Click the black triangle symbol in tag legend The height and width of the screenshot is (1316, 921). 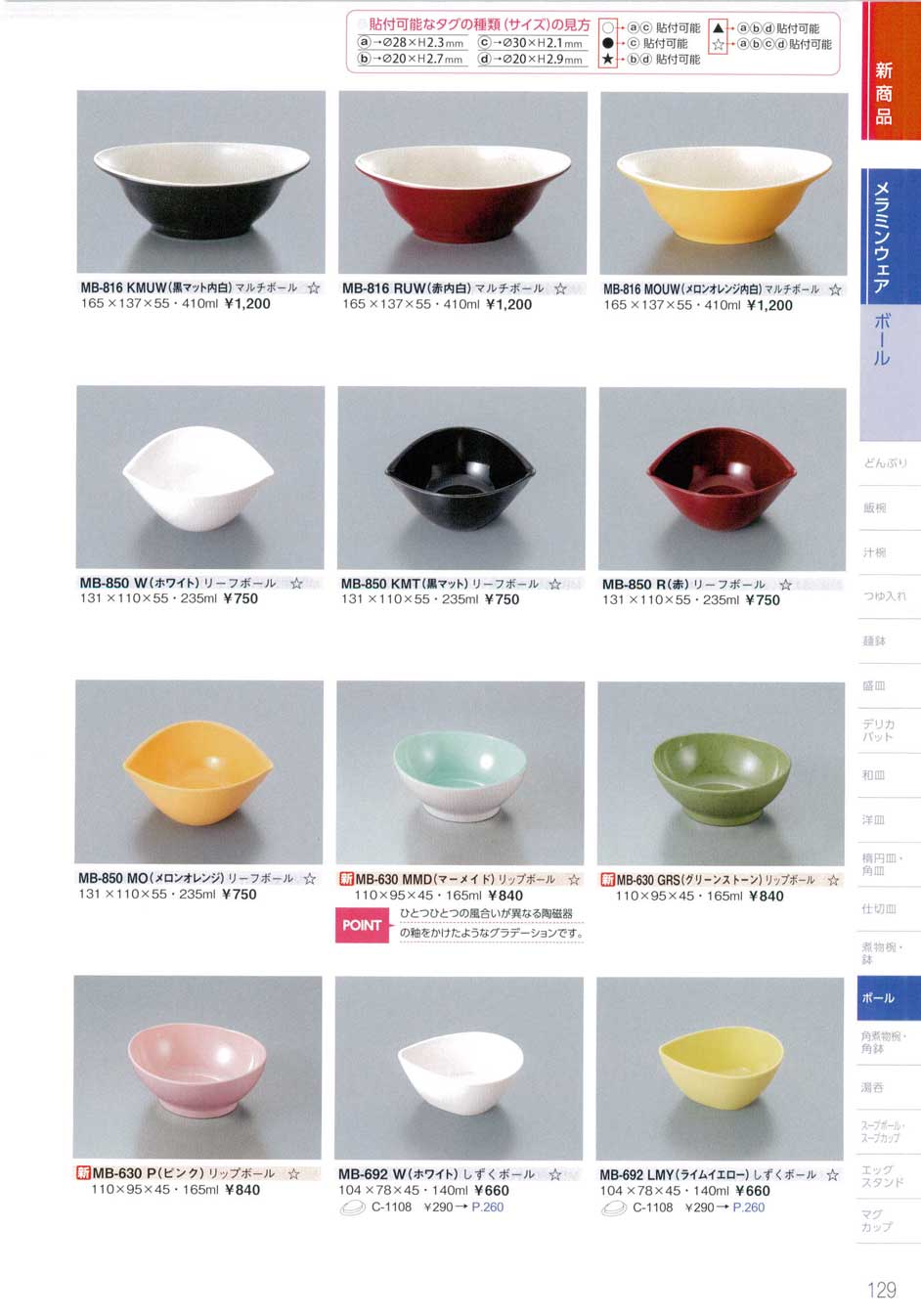point(718,28)
